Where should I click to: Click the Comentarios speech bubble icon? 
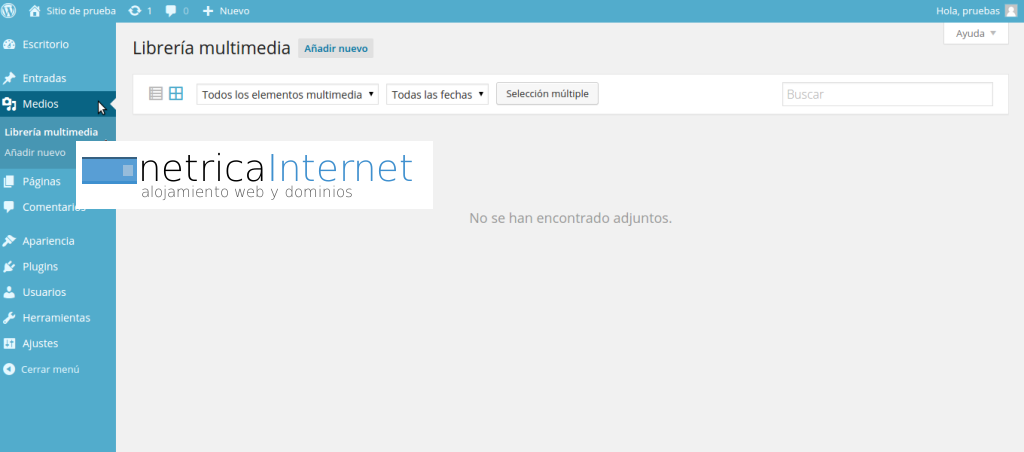tap(9, 207)
